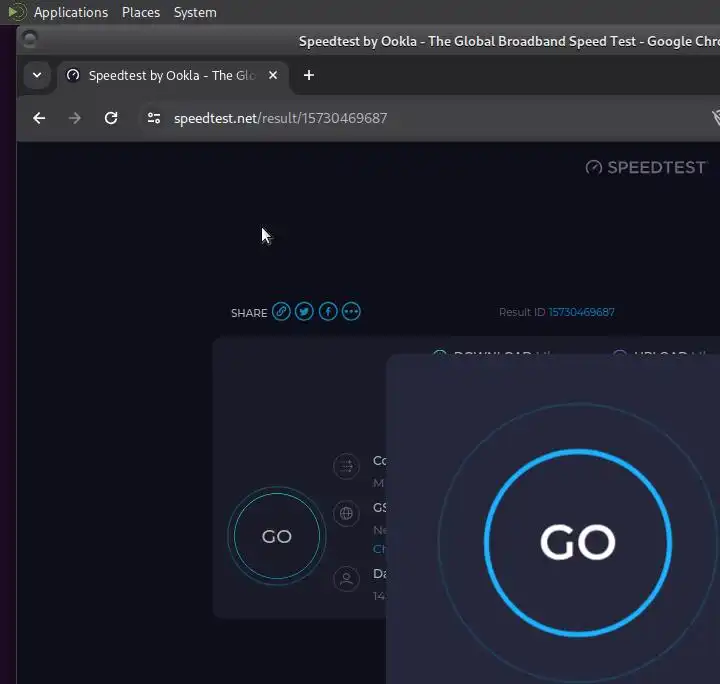Open the System menu
The image size is (720, 684).
[195, 12]
